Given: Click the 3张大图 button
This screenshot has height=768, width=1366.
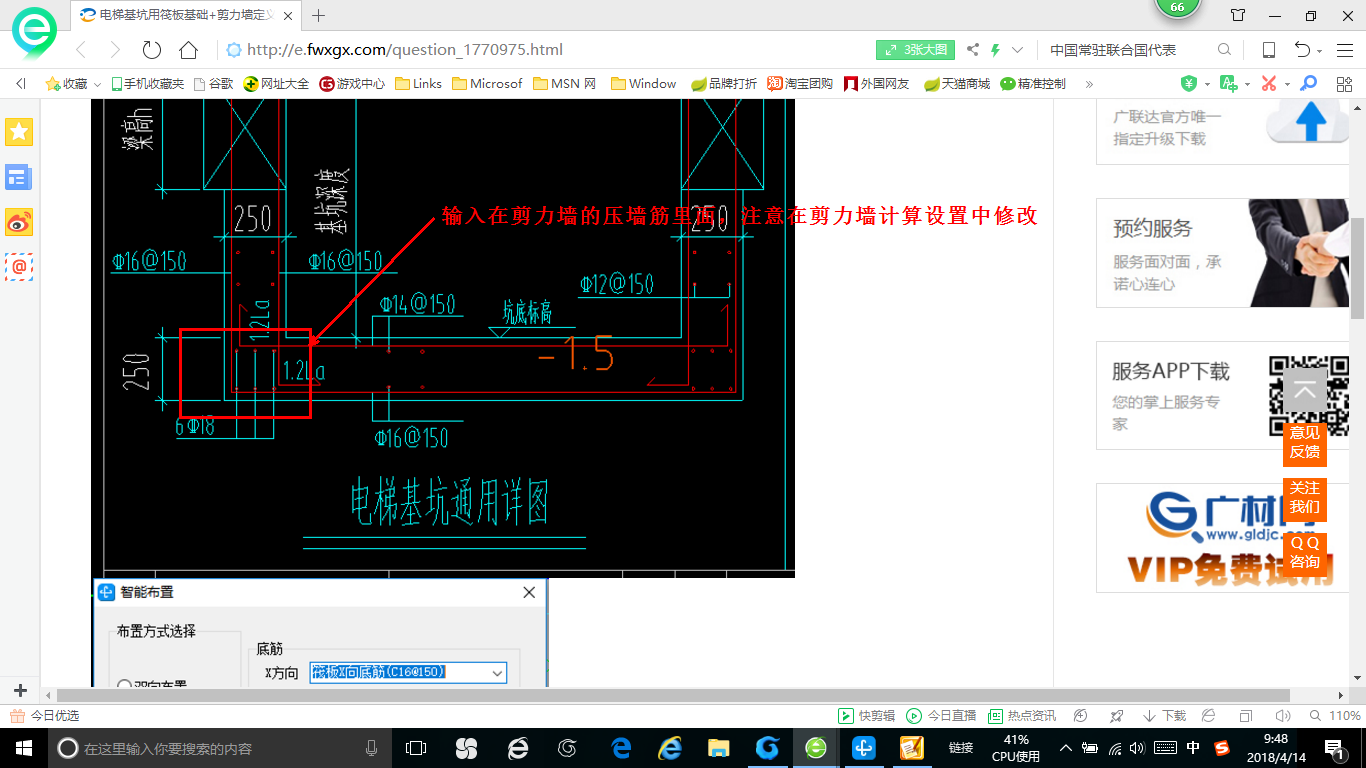Looking at the screenshot, I should pyautogui.click(x=916, y=50).
